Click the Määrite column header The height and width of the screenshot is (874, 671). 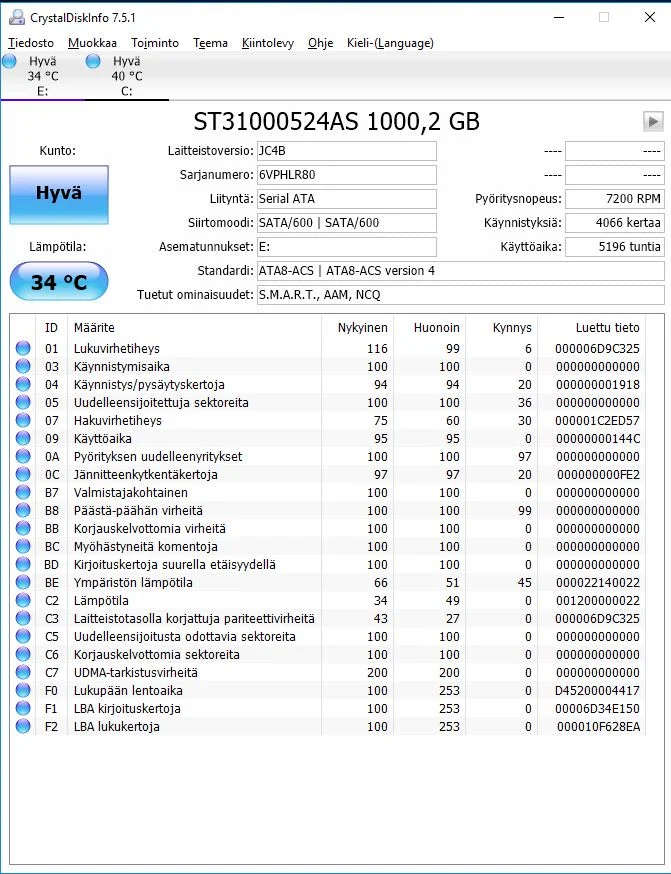pyautogui.click(x=94, y=327)
